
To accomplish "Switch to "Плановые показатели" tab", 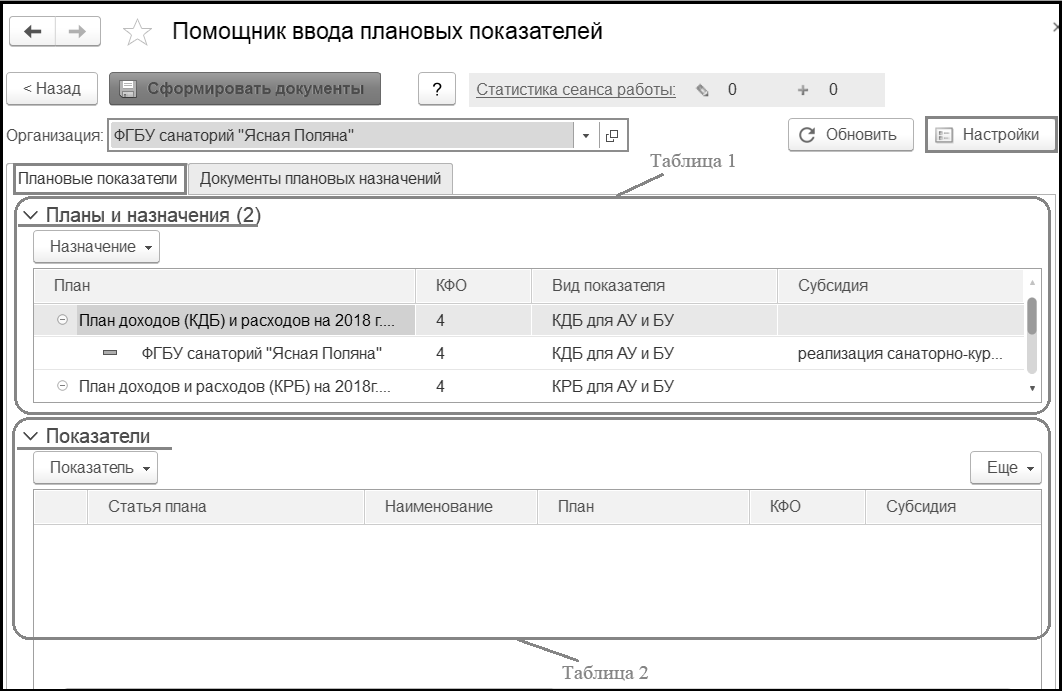I will (98, 179).
